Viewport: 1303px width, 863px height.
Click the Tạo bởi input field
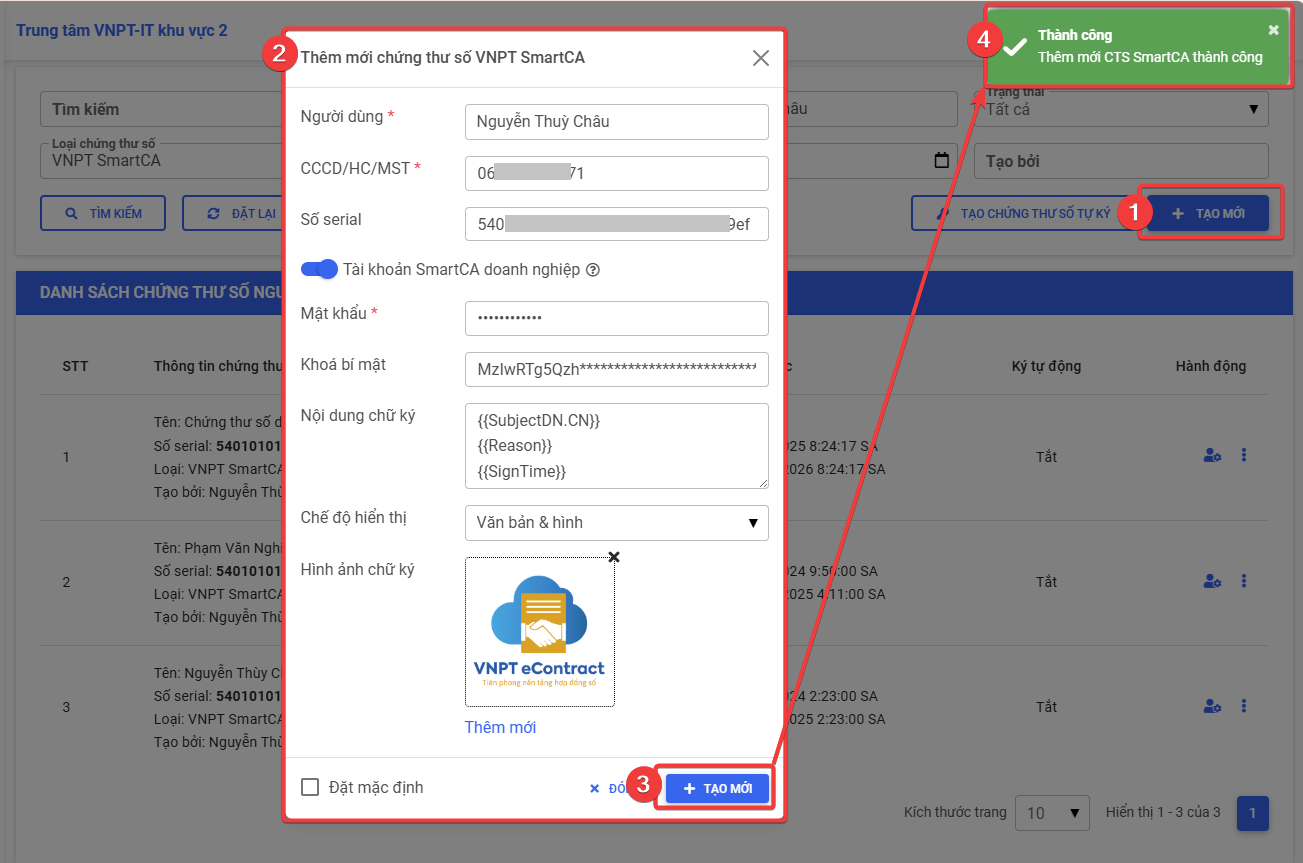tap(1120, 161)
